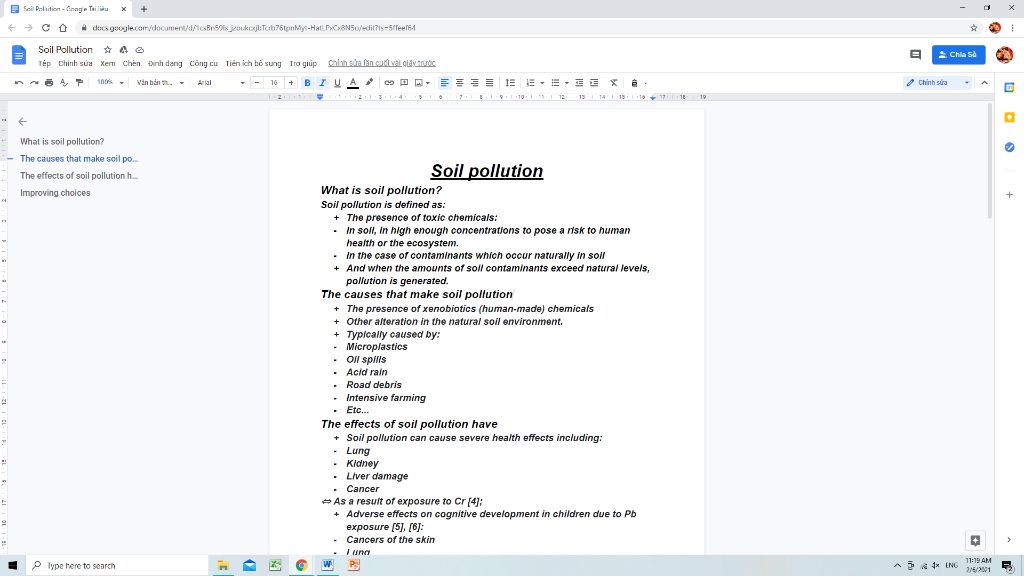Increase indent

pos(594,83)
